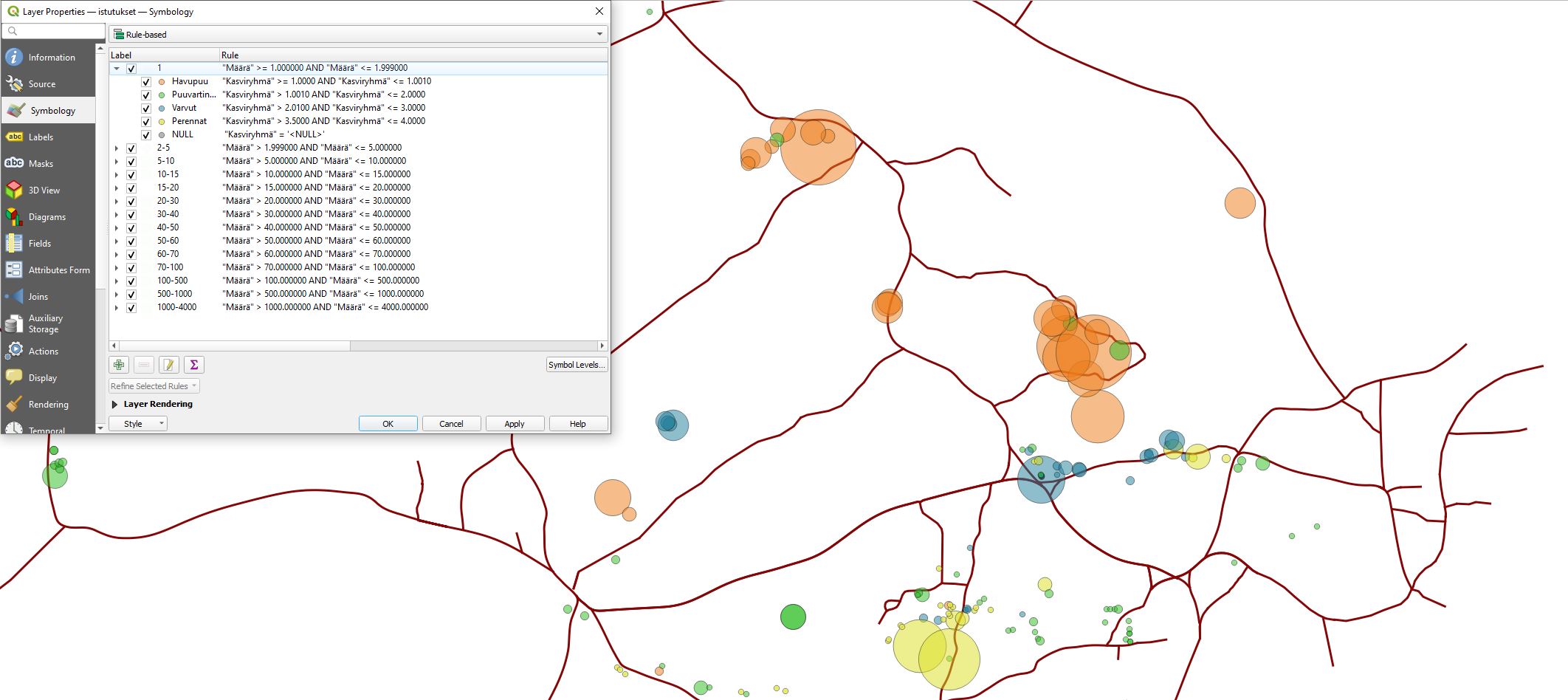Toggle visibility of the NULL rule
Image resolution: width=1568 pixels, height=700 pixels.
[146, 134]
